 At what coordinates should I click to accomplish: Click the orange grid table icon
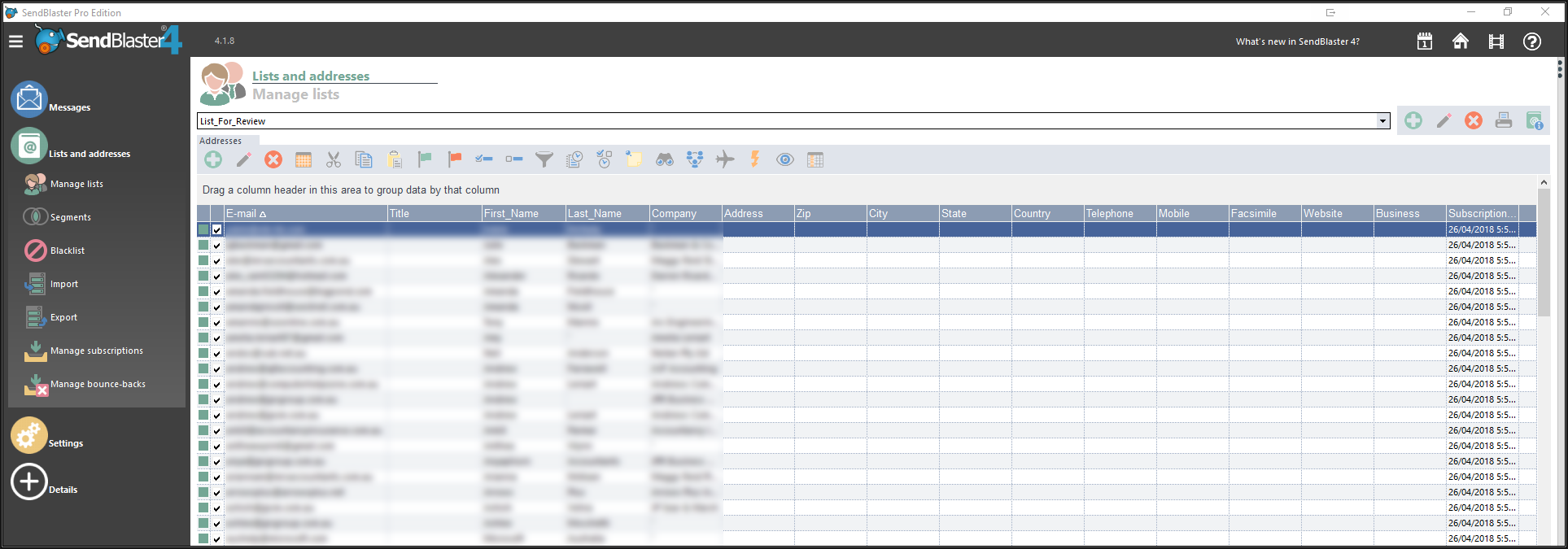(304, 159)
